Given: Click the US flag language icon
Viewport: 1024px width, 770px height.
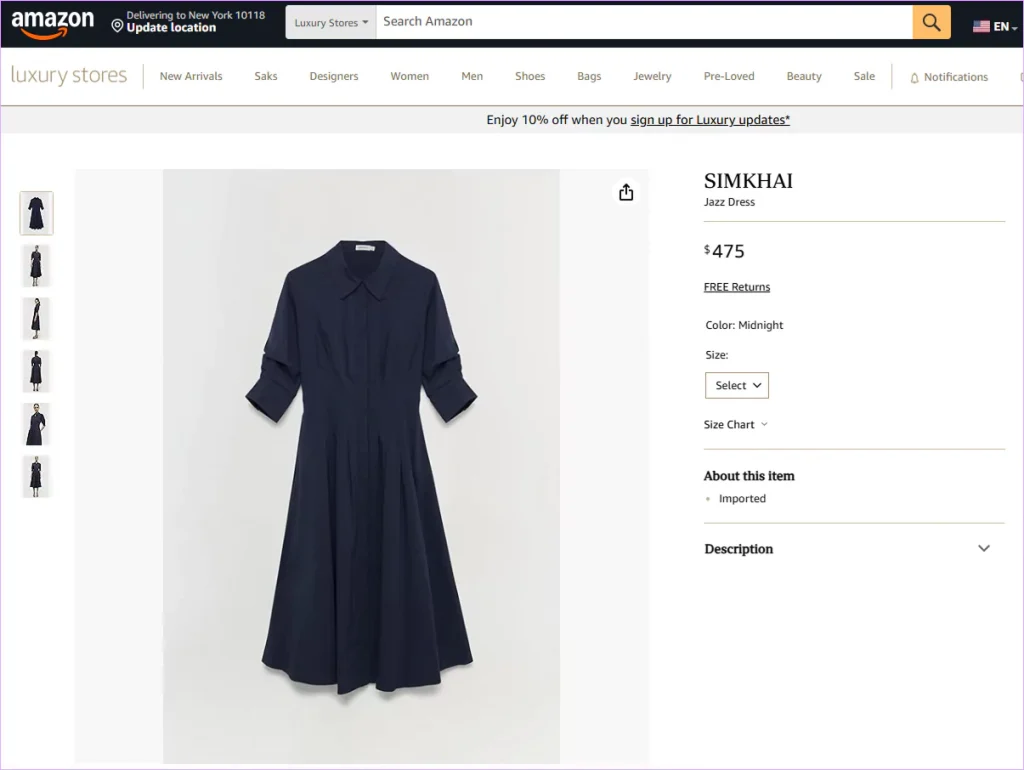Looking at the screenshot, I should [981, 27].
